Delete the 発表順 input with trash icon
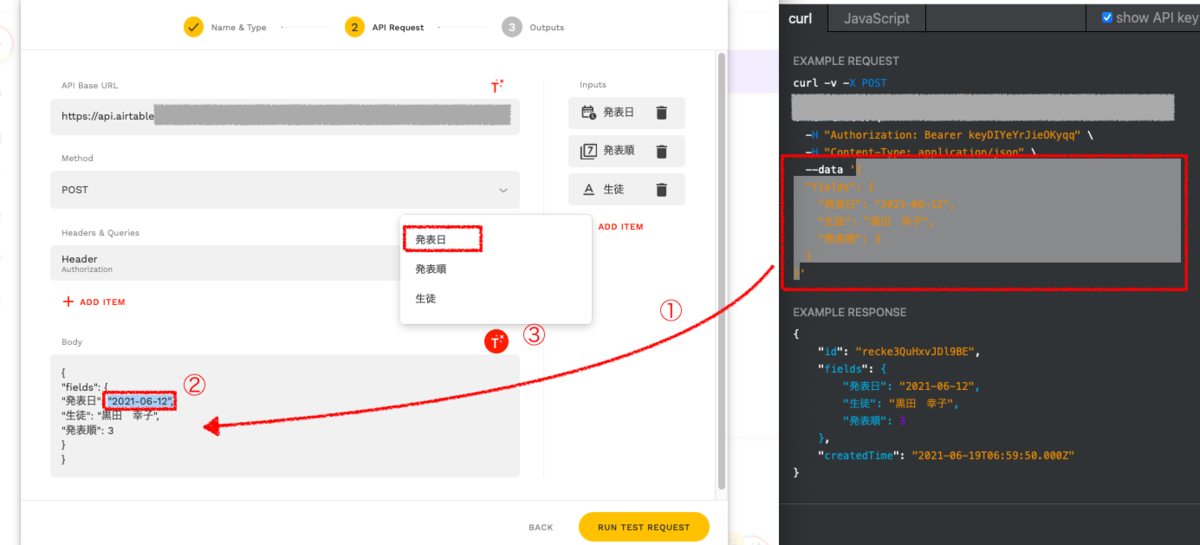 pos(661,151)
